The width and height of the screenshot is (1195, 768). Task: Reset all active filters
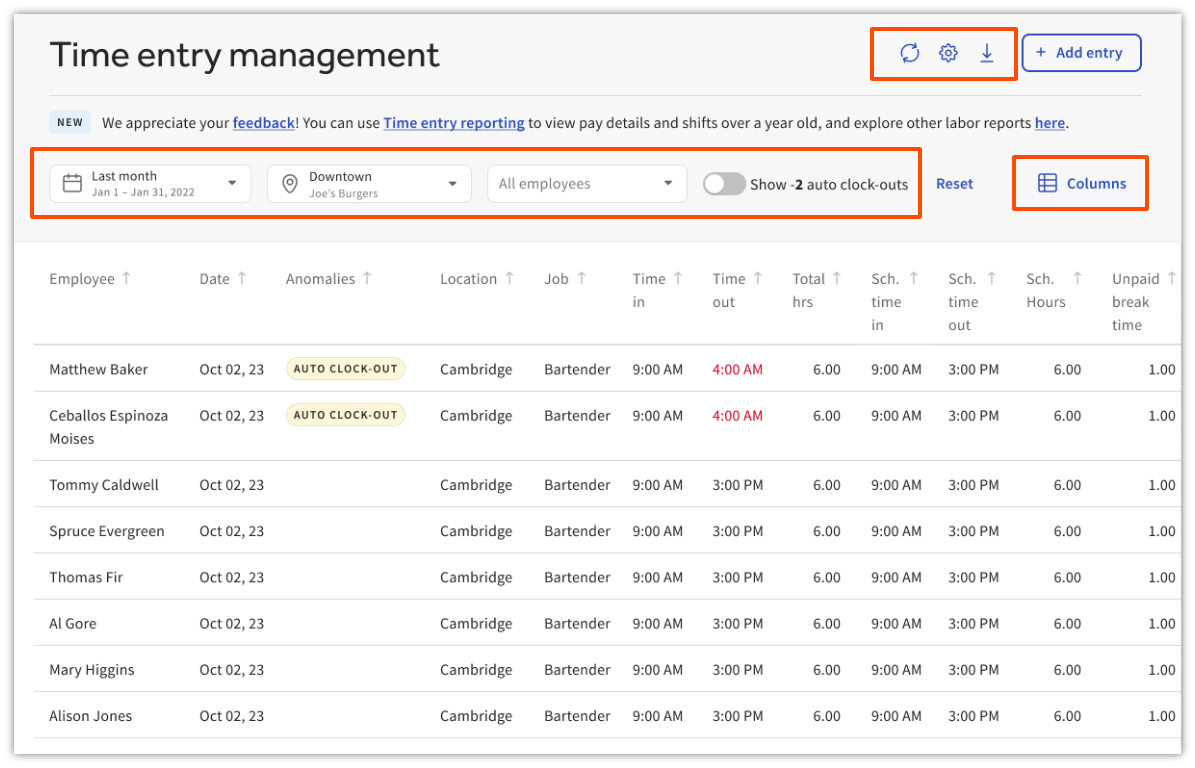coord(954,183)
